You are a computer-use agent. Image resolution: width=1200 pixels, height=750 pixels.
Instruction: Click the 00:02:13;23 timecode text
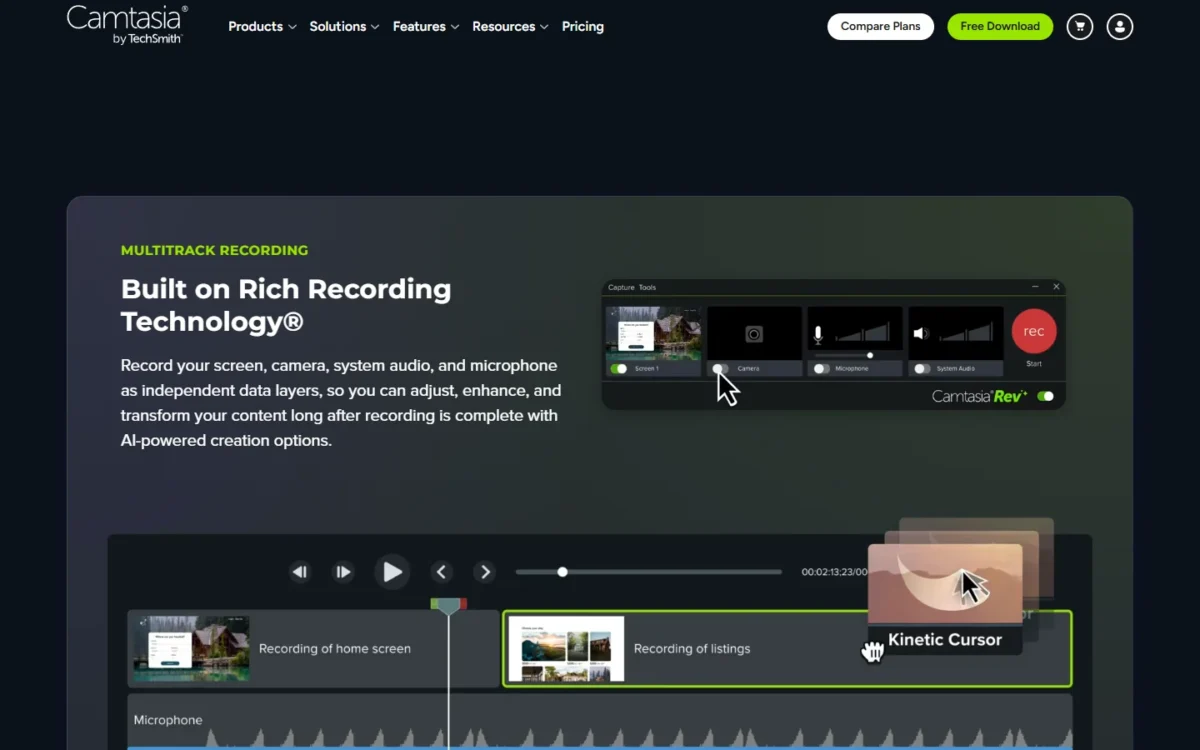[834, 573]
